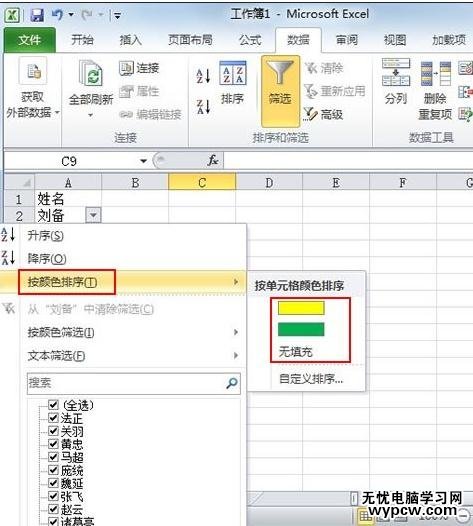Open the 页面布局 tab
Screen dimensions: 473x526
[190, 40]
